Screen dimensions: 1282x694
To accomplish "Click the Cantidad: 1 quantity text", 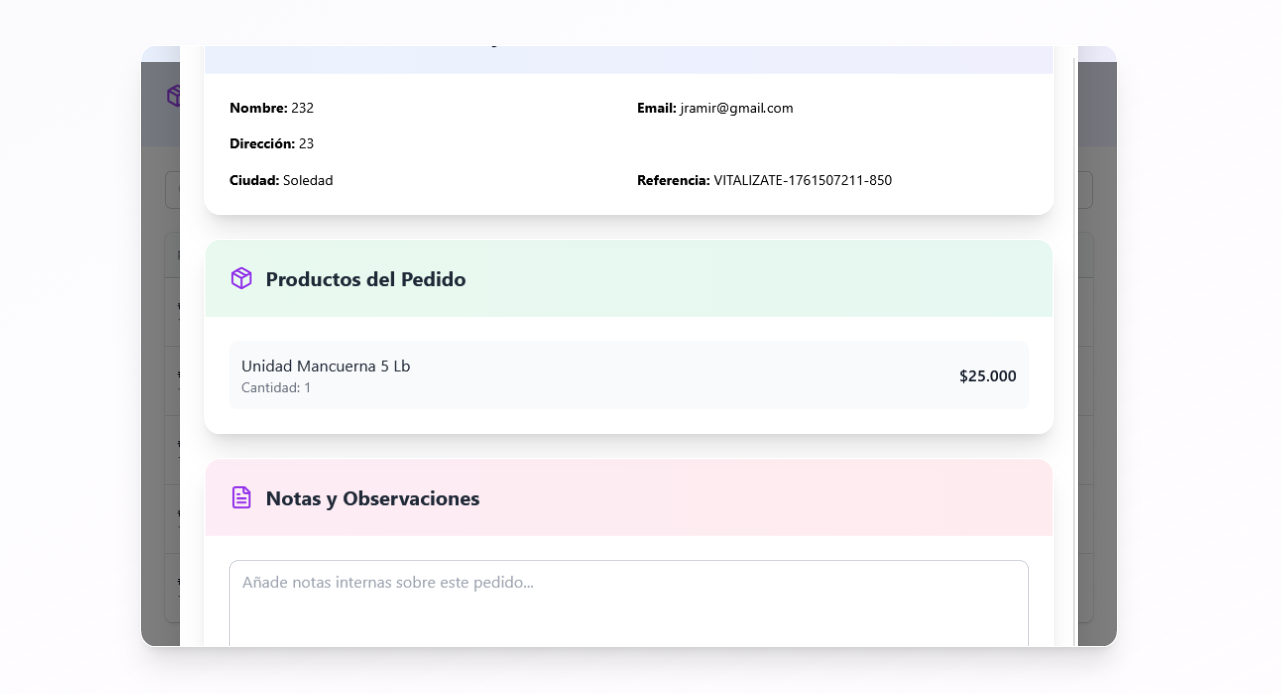I will 276,388.
